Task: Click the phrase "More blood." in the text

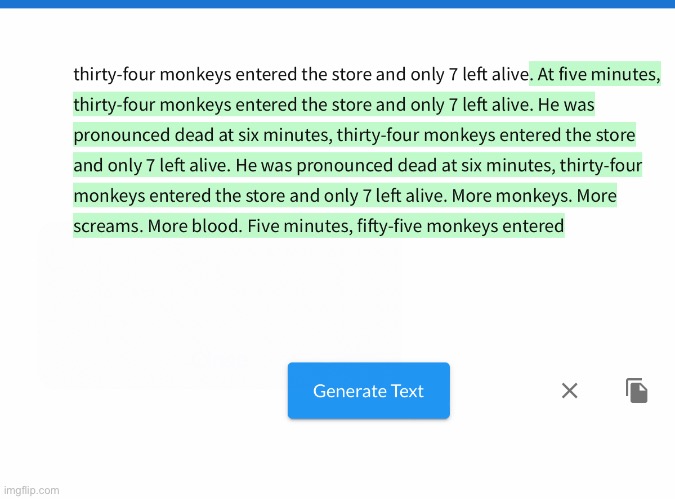Action: tap(195, 226)
